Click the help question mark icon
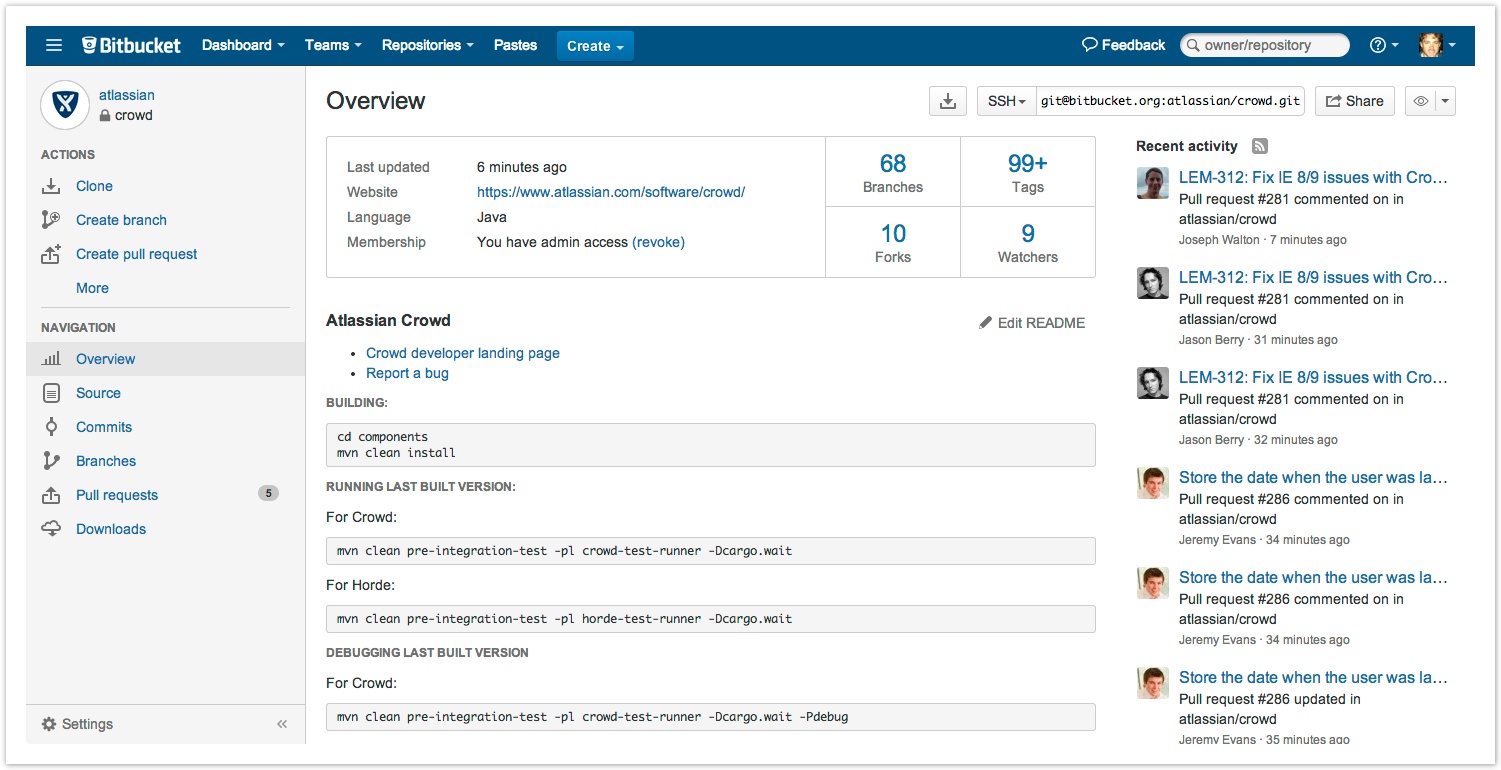Viewport: 1501px width, 770px height. coord(1378,45)
